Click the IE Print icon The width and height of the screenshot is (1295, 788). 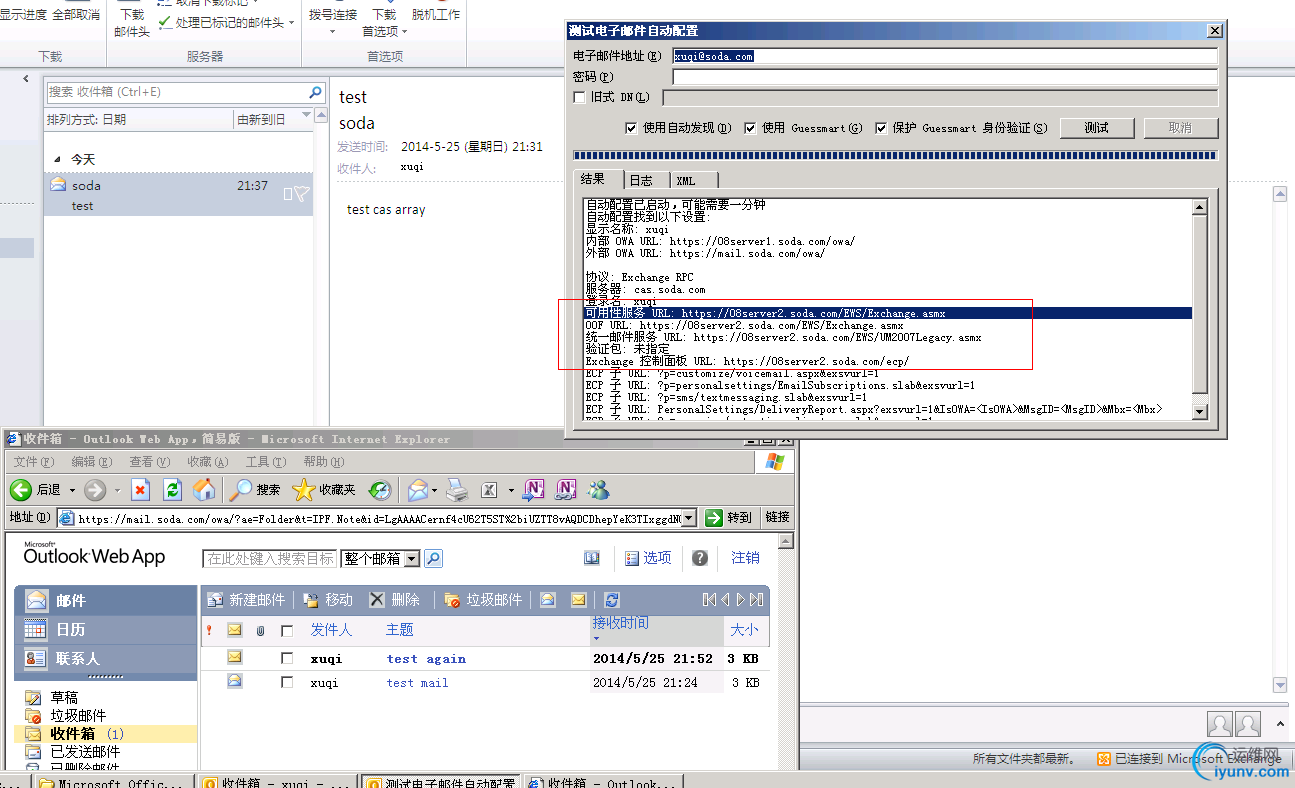pyautogui.click(x=457, y=490)
